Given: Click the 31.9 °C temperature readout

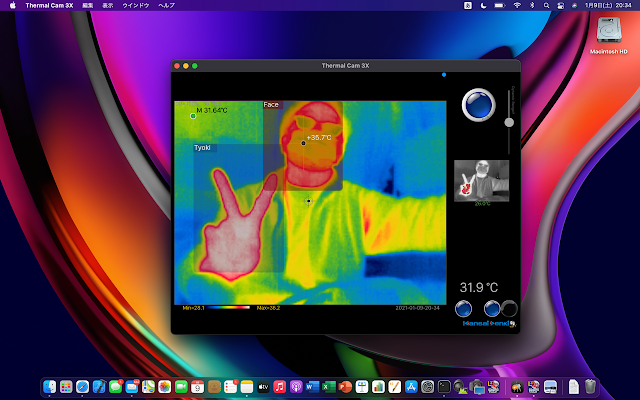Looking at the screenshot, I should [479, 287].
